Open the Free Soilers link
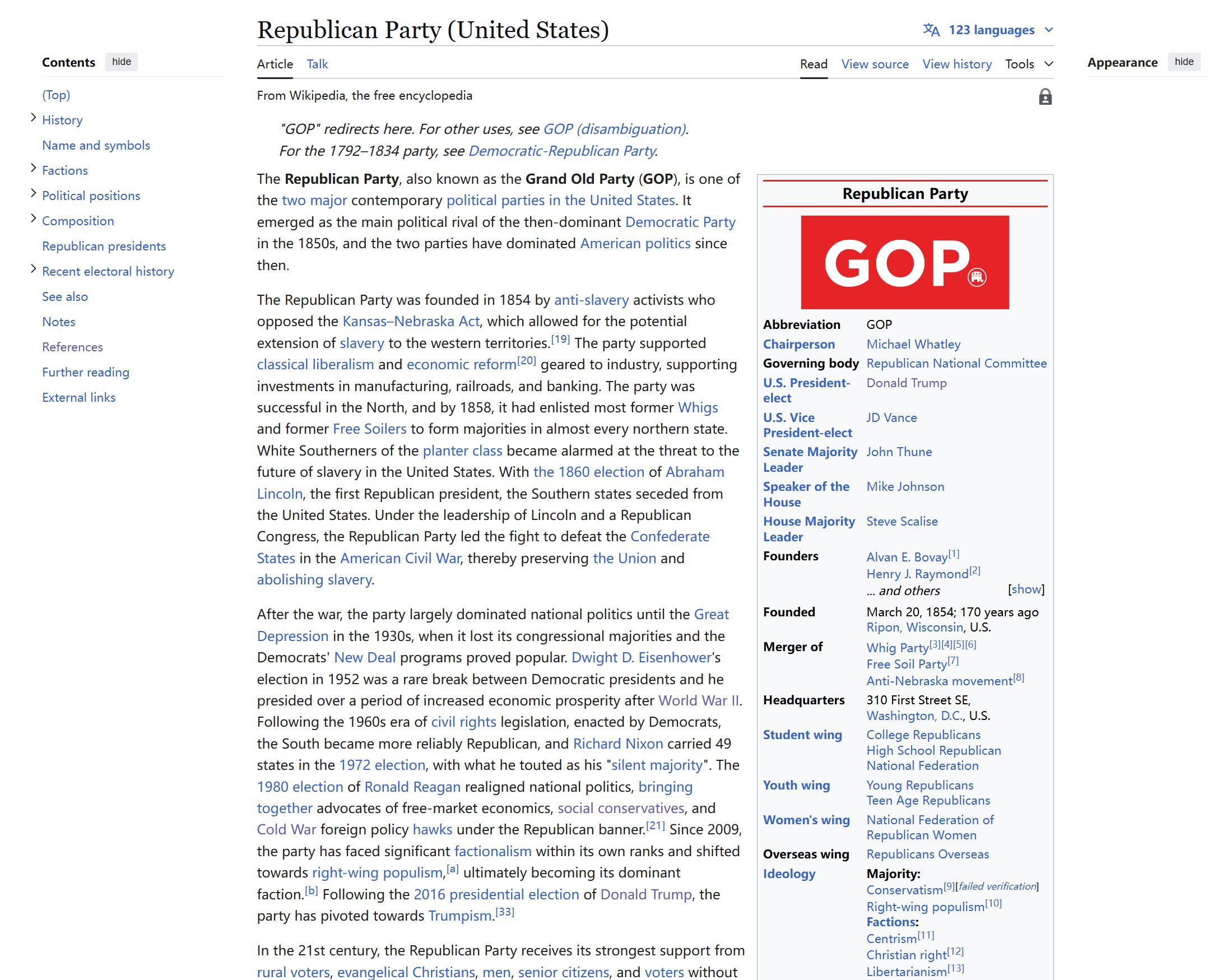 pos(369,429)
